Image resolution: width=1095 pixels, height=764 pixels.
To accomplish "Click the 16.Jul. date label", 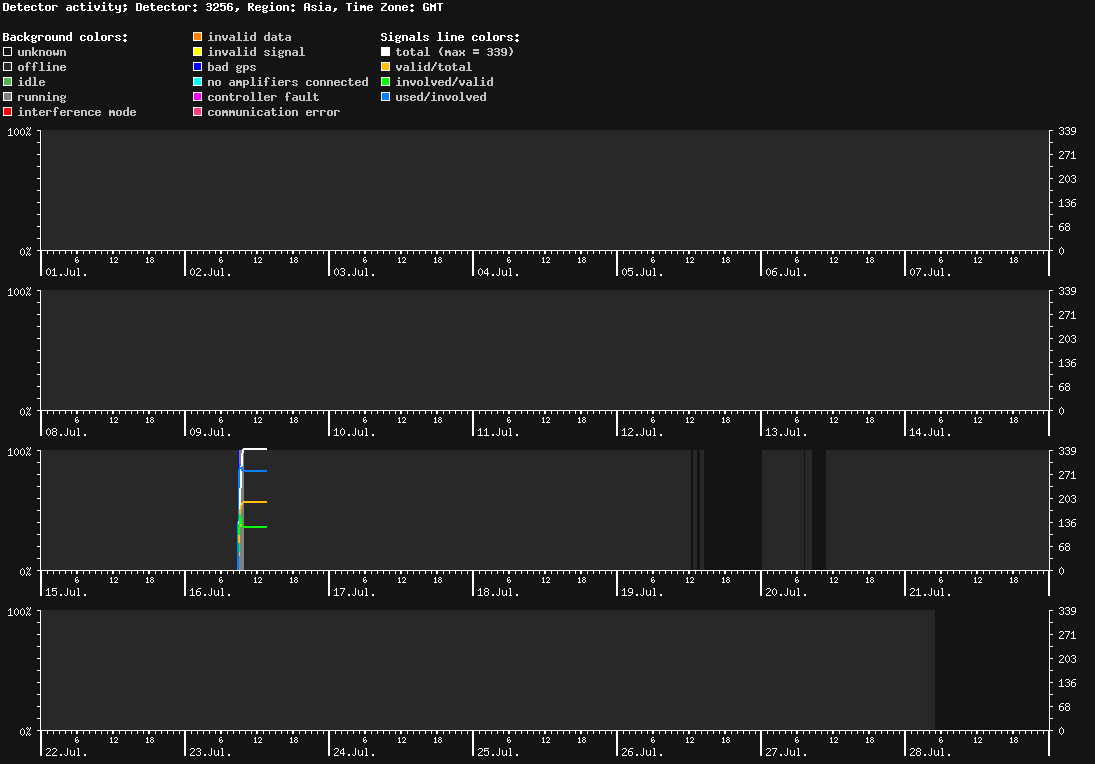I will [210, 592].
